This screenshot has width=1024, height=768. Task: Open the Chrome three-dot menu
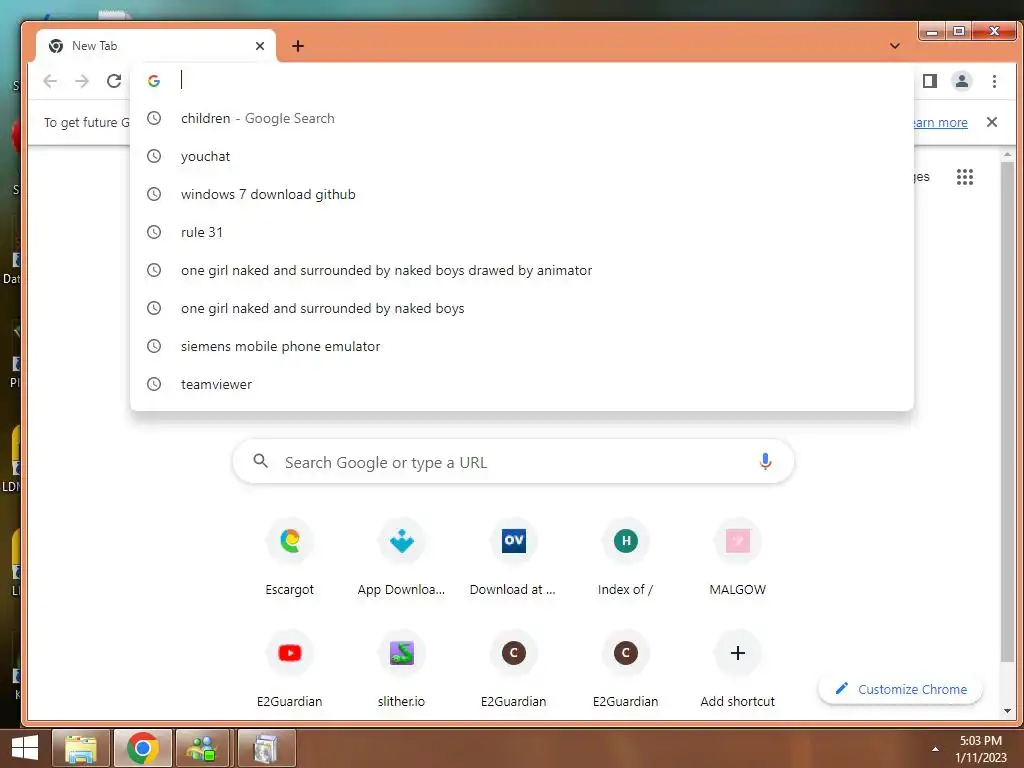point(994,81)
